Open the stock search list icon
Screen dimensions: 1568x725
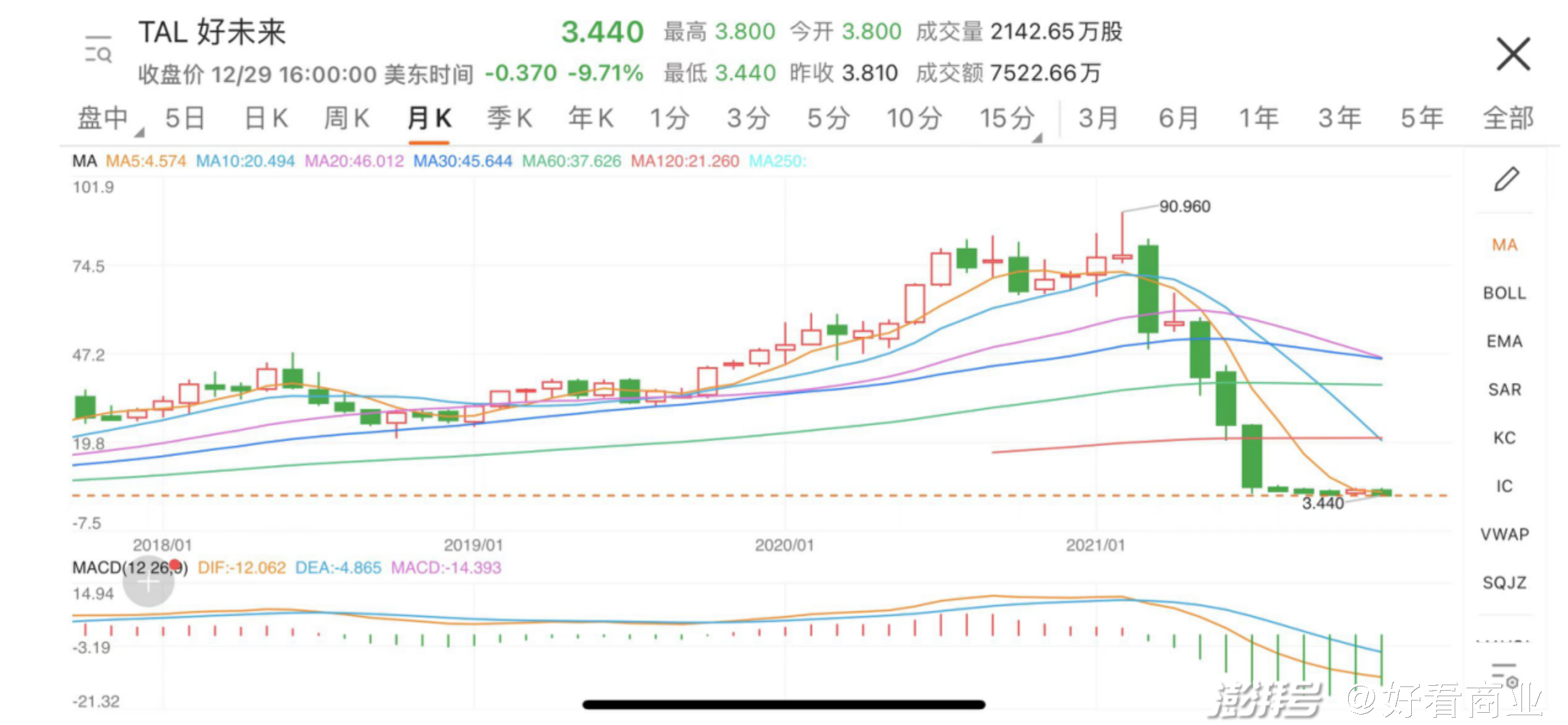(x=98, y=49)
